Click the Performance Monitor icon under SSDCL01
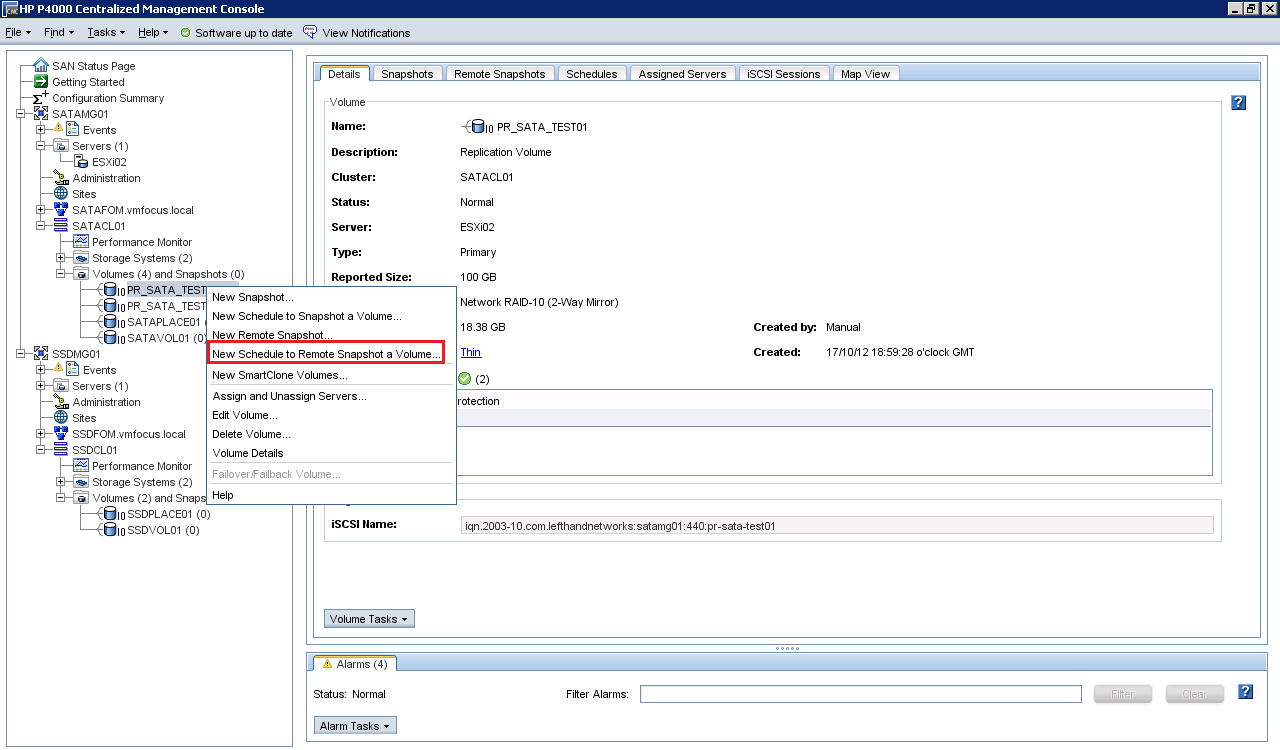The height and width of the screenshot is (750, 1280). click(81, 466)
